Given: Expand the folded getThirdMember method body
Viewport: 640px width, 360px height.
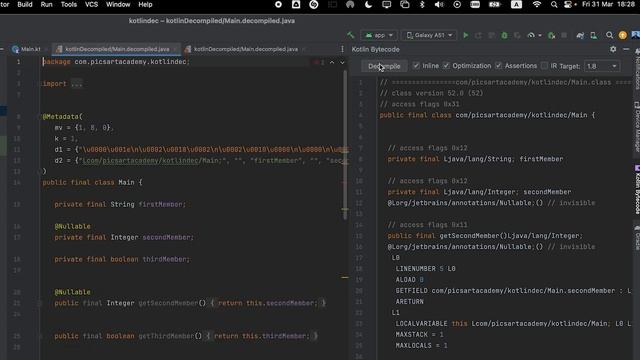Looking at the screenshot, I should click(262, 336).
